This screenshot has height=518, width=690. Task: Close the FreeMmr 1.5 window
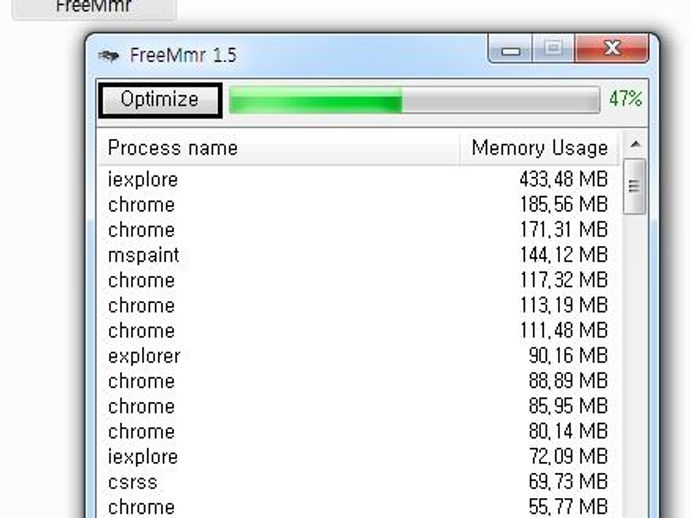(612, 49)
